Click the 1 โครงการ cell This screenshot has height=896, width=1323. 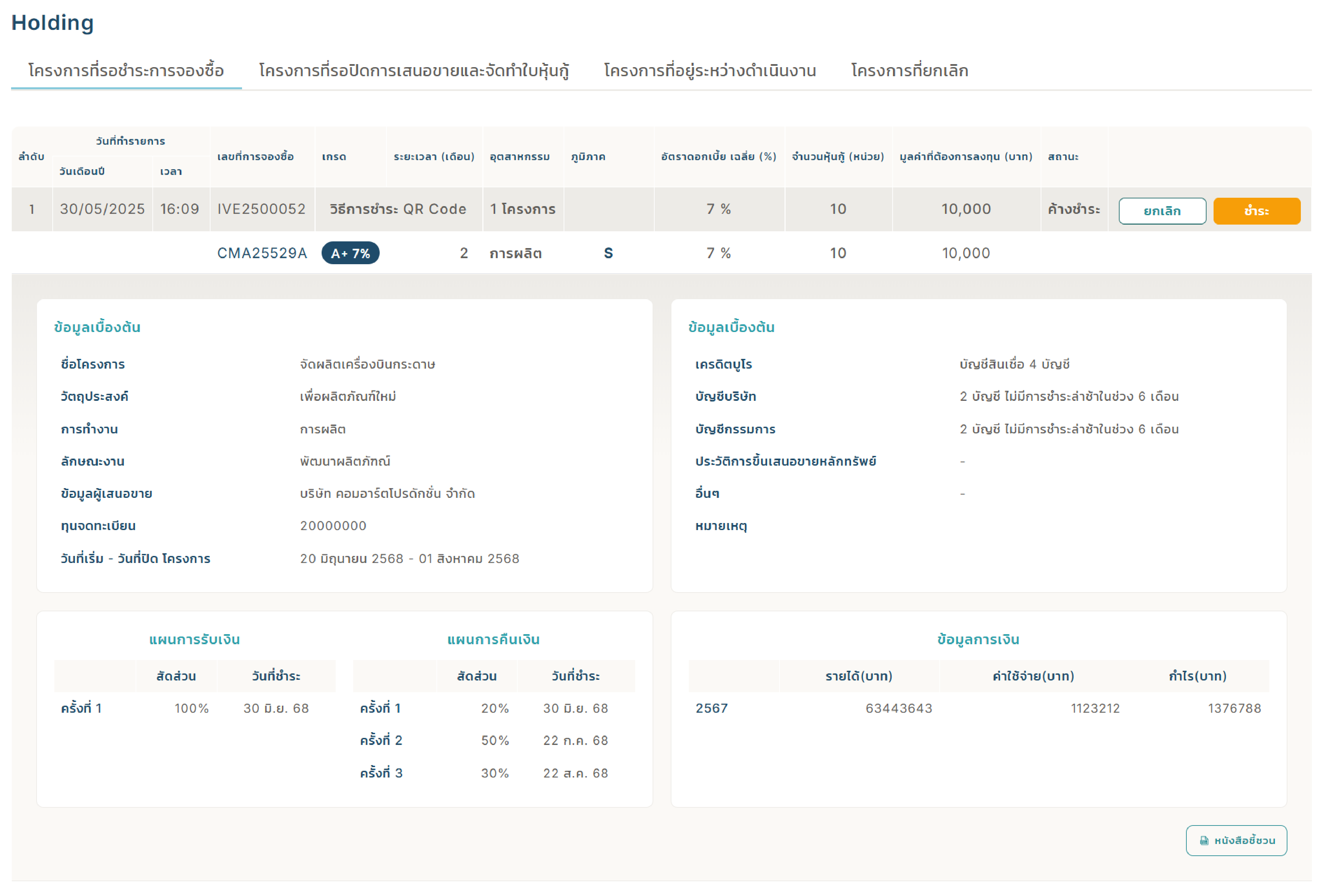click(523, 209)
